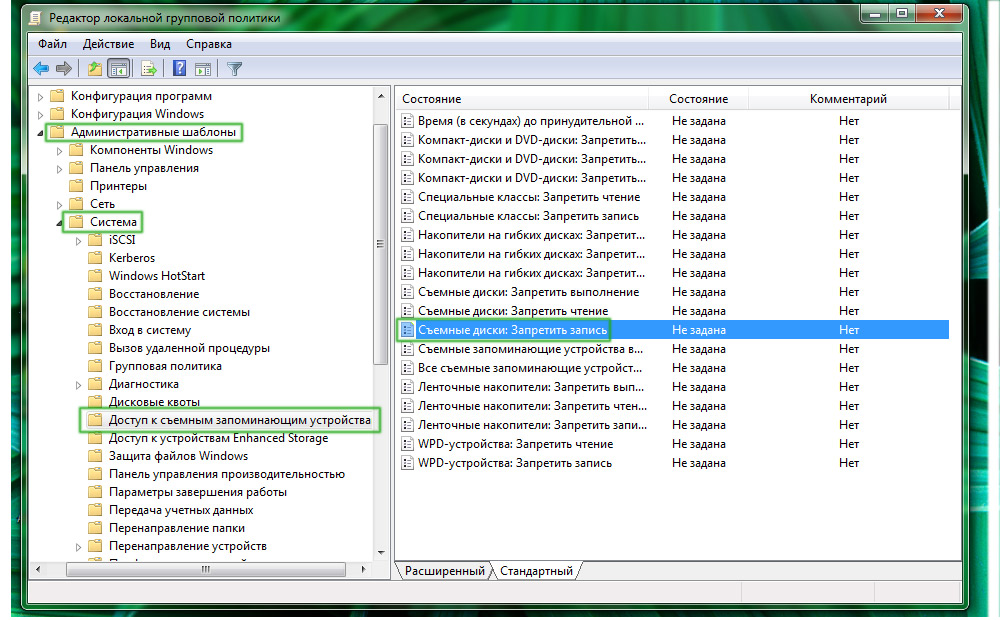The height and width of the screenshot is (620, 1000).
Task: Expand the Диагностика folder arrow
Action: (x=79, y=384)
